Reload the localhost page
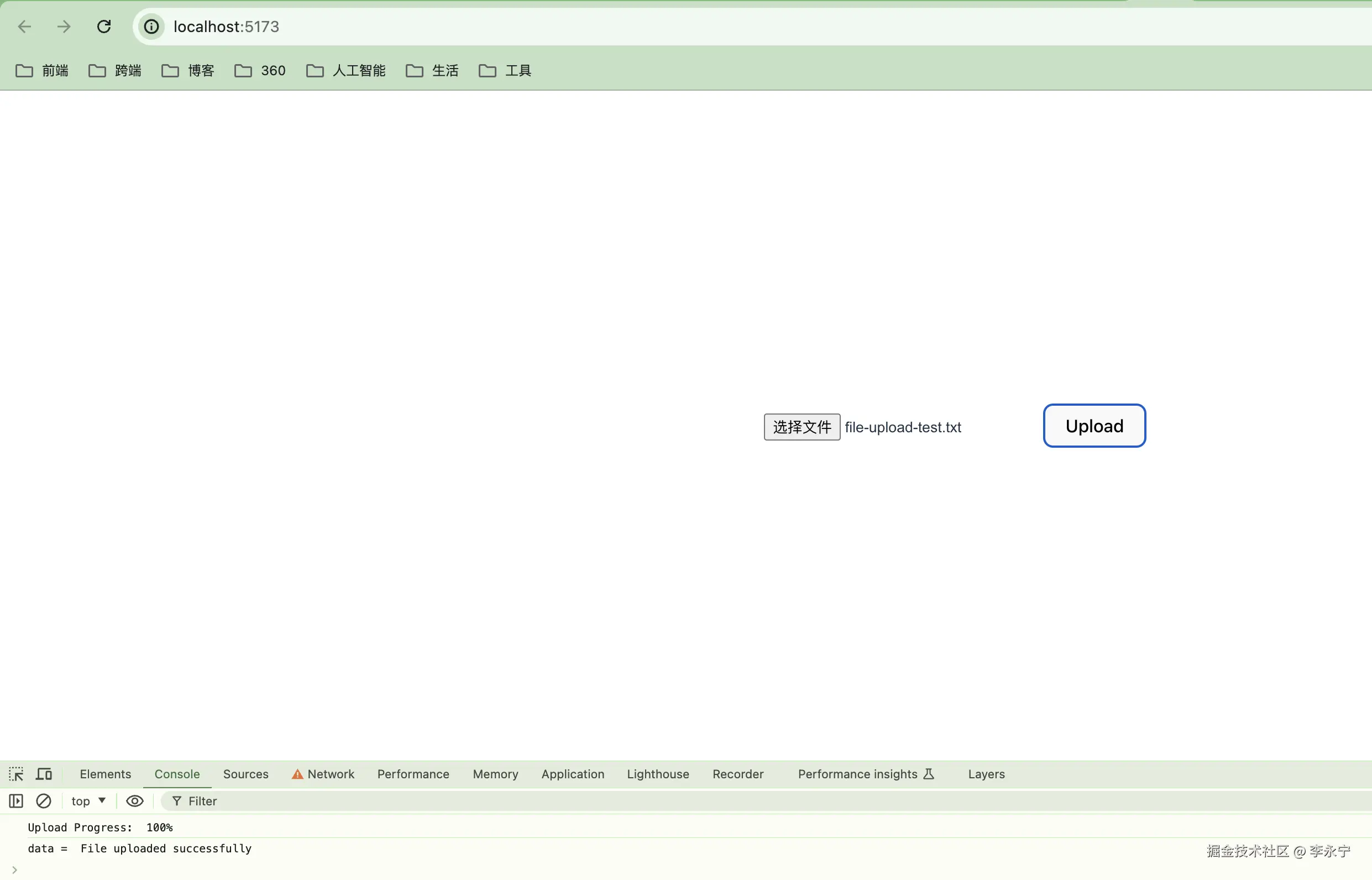Screen dimensions: 1372x880 coord(103,27)
